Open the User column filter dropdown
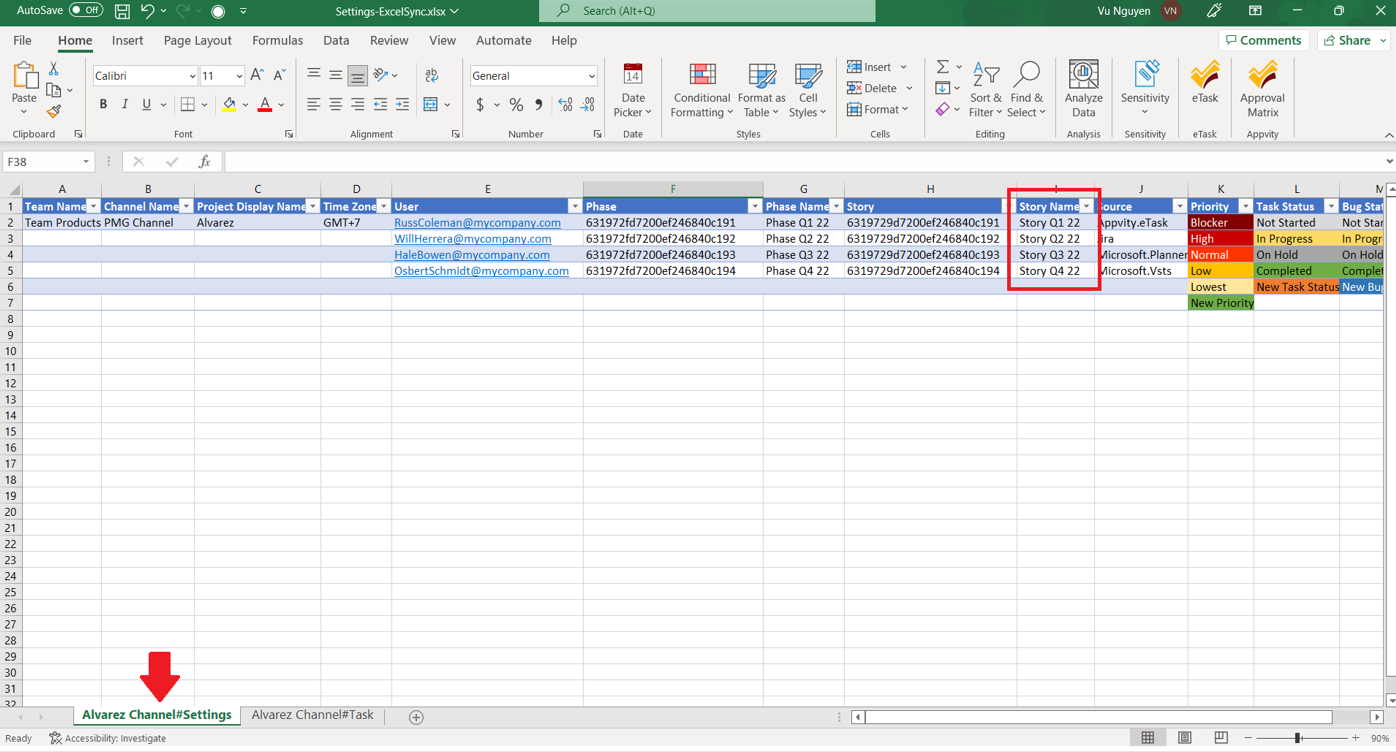The width and height of the screenshot is (1396, 752). 574,207
